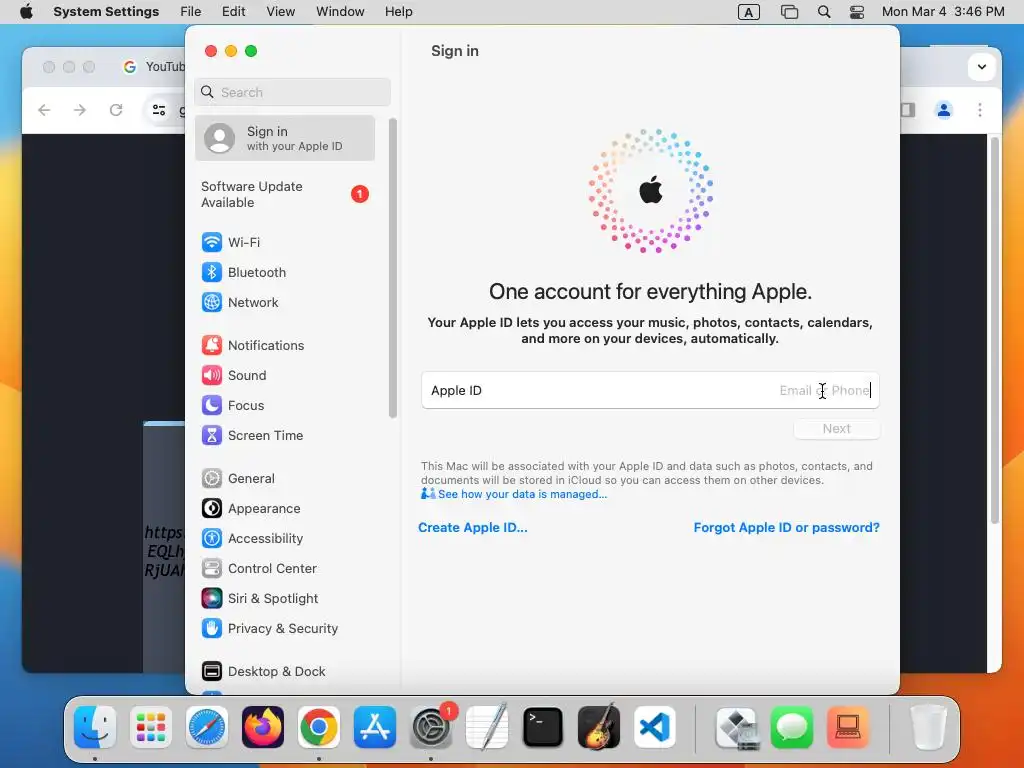This screenshot has height=768, width=1024.
Task: Open Chrome three-dot menu
Action: (980, 110)
